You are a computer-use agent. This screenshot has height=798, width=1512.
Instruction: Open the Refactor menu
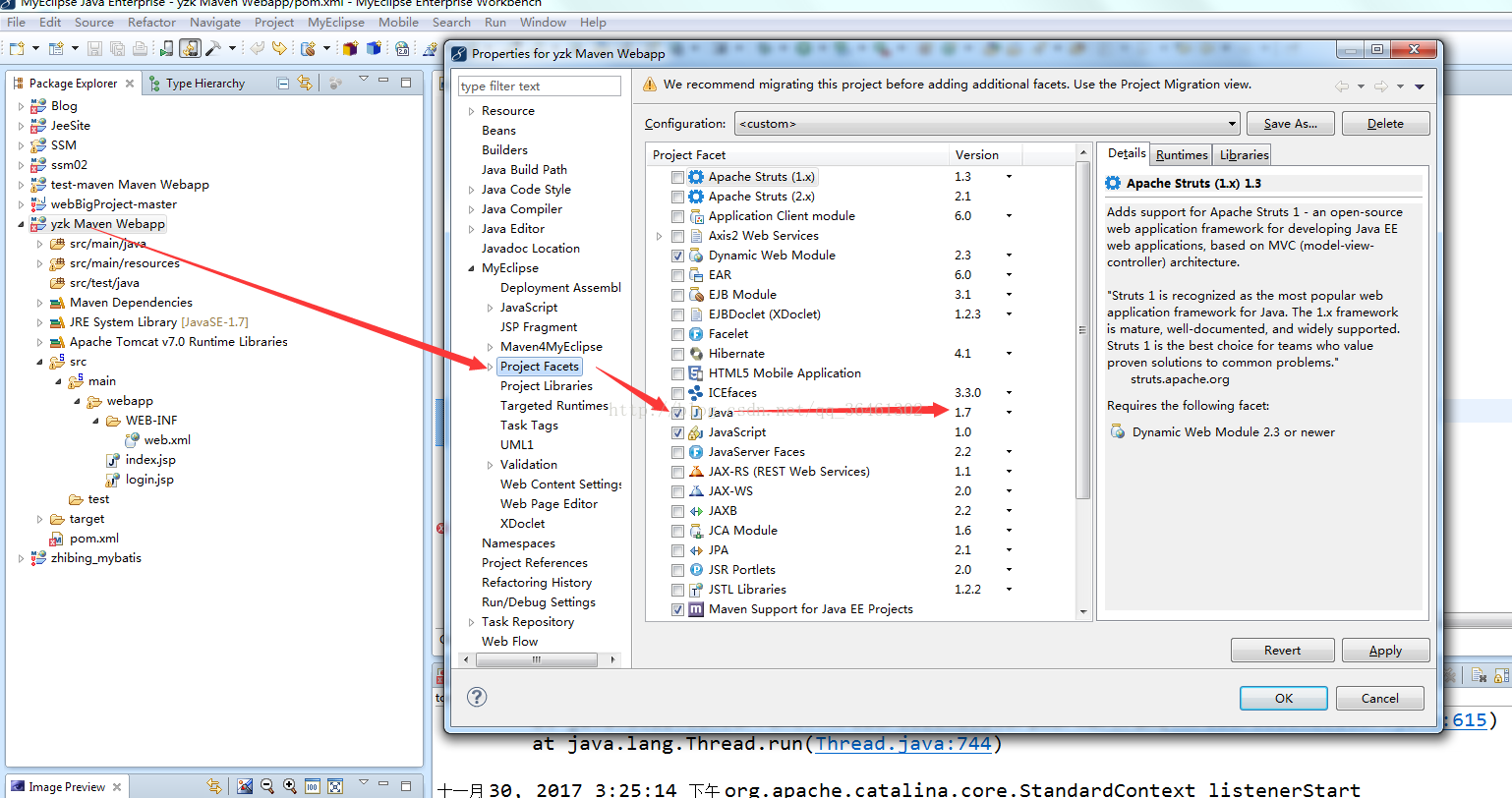pos(151,22)
